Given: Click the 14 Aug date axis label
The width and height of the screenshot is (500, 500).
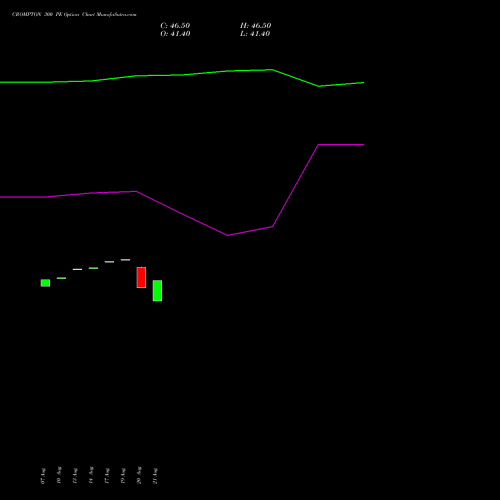Looking at the screenshot, I should coord(91,475).
